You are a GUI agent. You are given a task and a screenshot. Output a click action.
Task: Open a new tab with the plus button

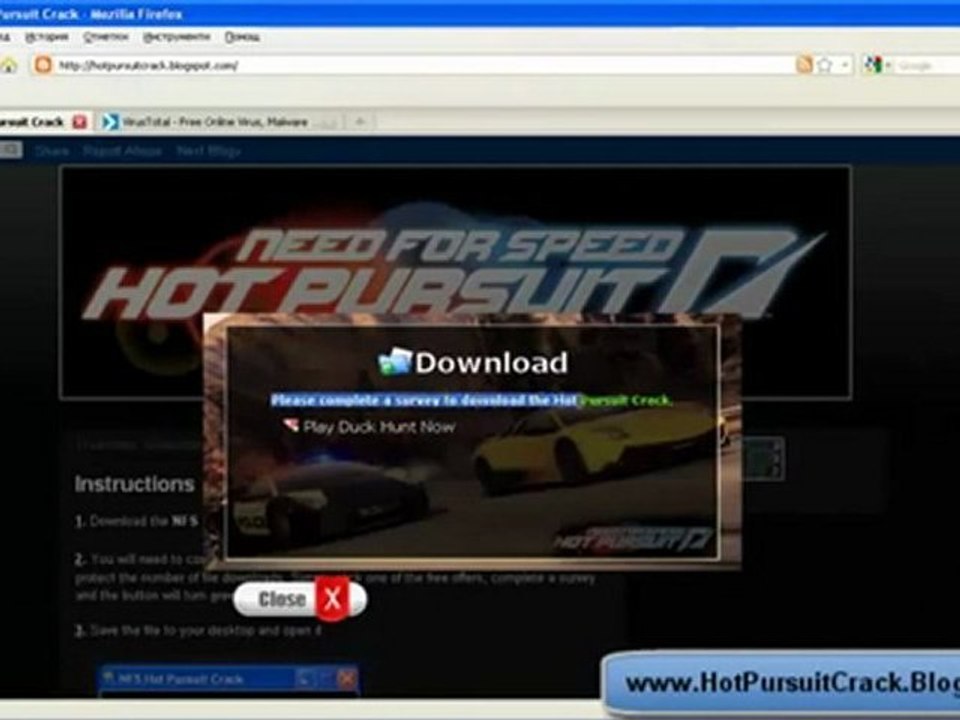coord(360,122)
